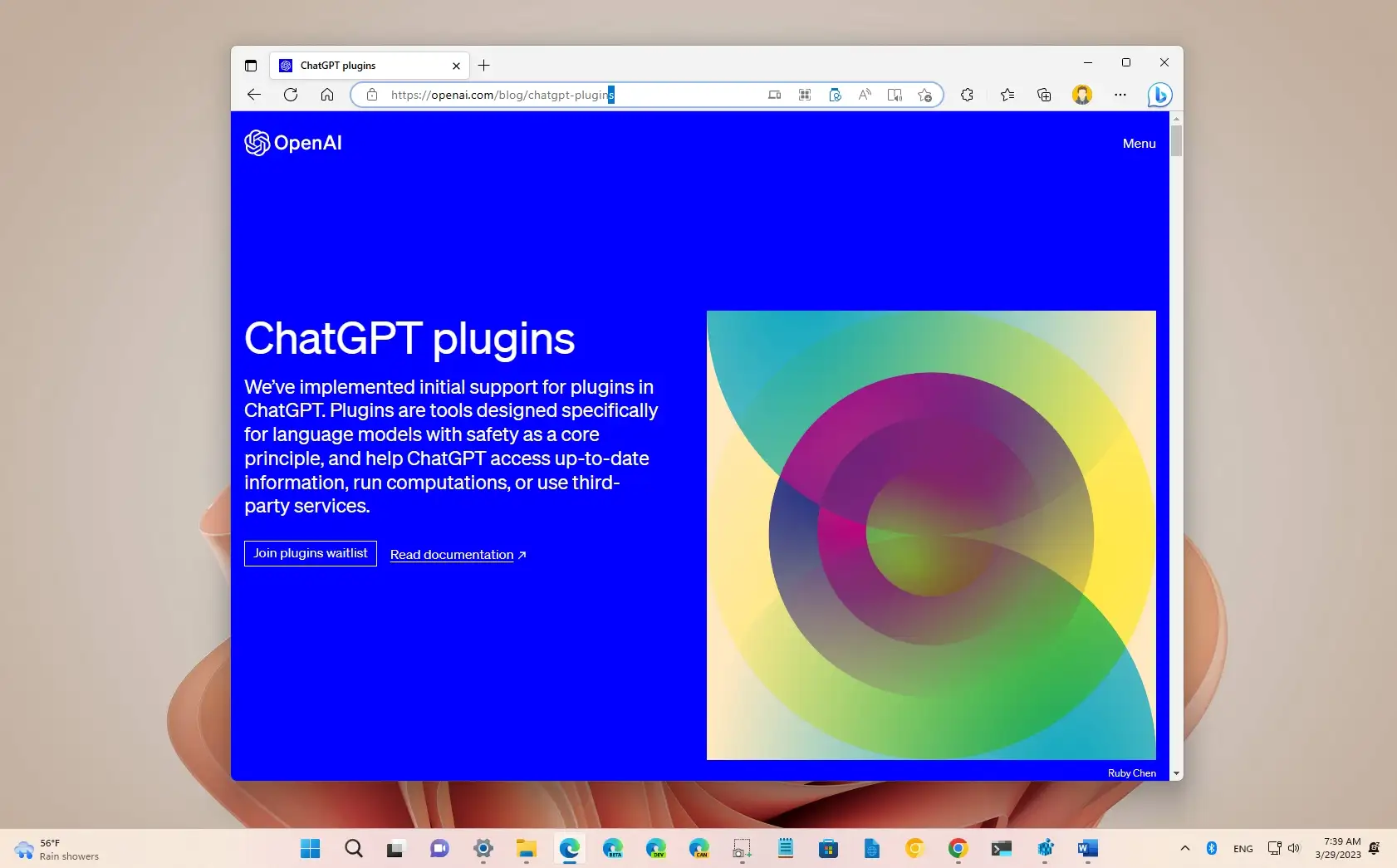Image resolution: width=1397 pixels, height=868 pixels.
Task: Click the ChatGPT plugins heading
Action: click(409, 339)
